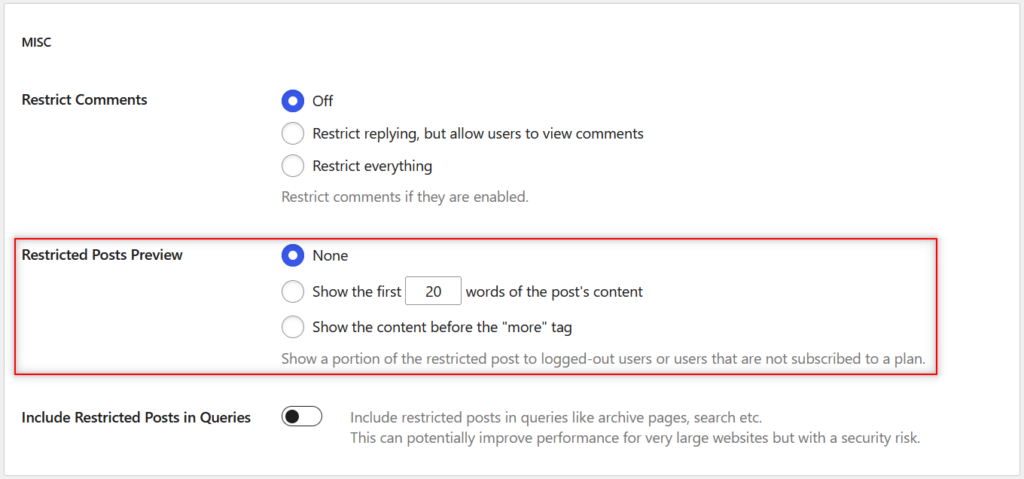
Task: Click the Restrict Comments setting label
Action: tap(84, 100)
